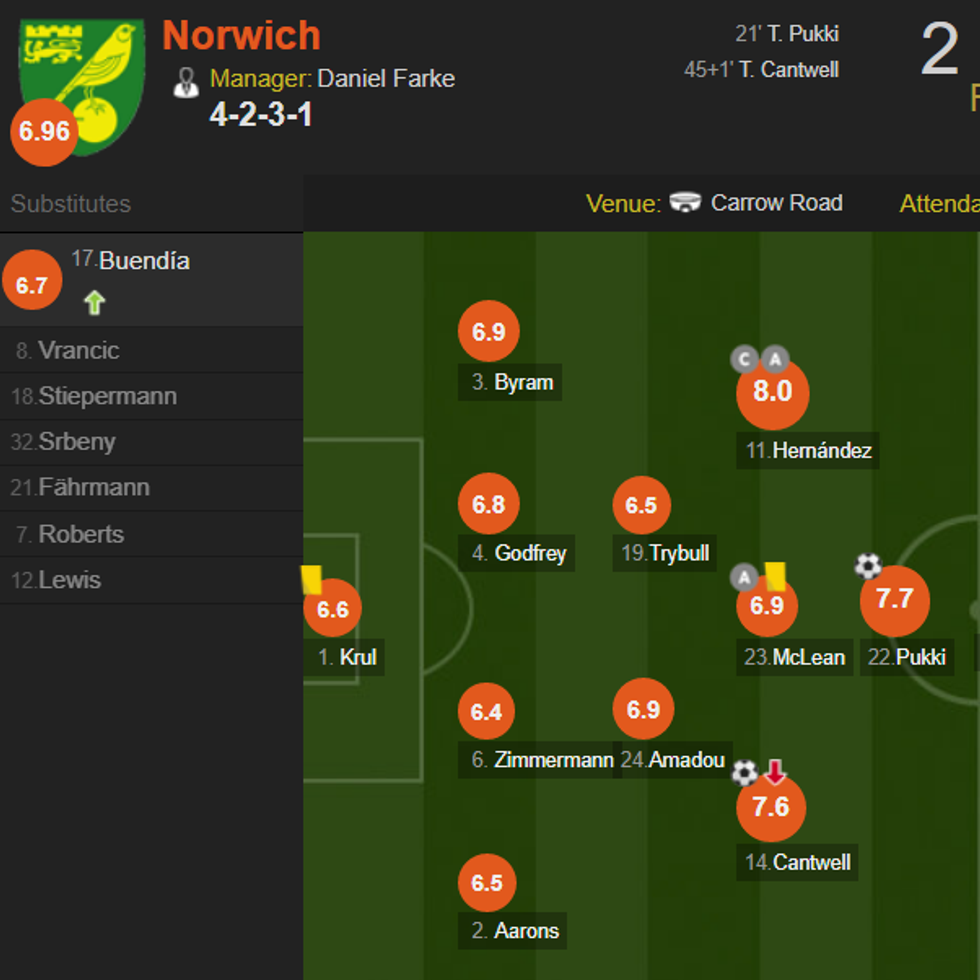Select substitute Vrancic in the list

(x=79, y=351)
